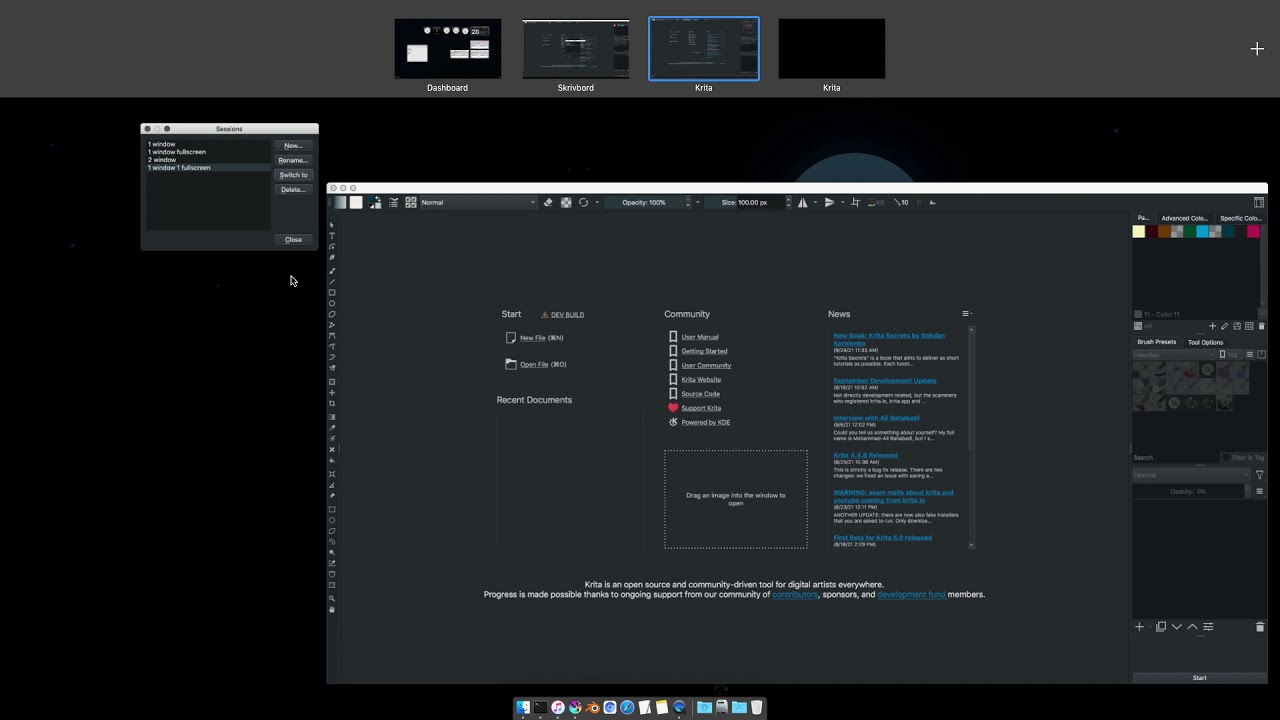Click the reload original preset icon
Viewport: 1280px width, 720px height.
click(584, 203)
